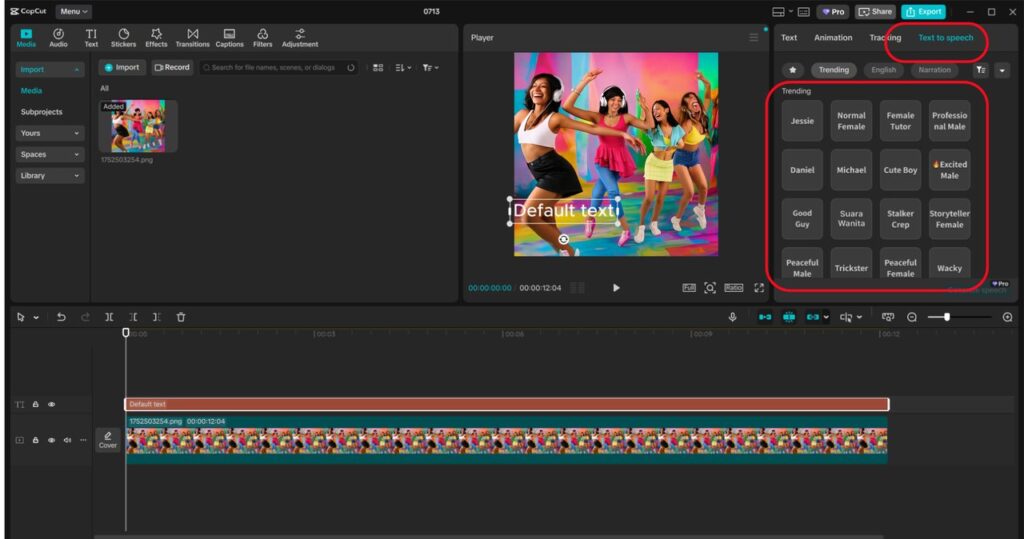Click the split clip tool icon
1024x539 pixels.
point(109,317)
